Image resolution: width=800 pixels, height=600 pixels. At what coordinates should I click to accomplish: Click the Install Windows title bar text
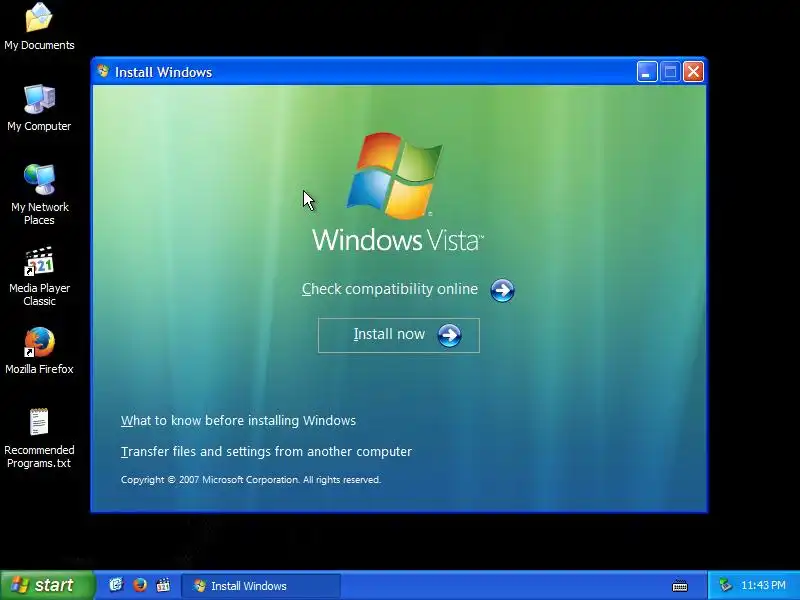163,72
